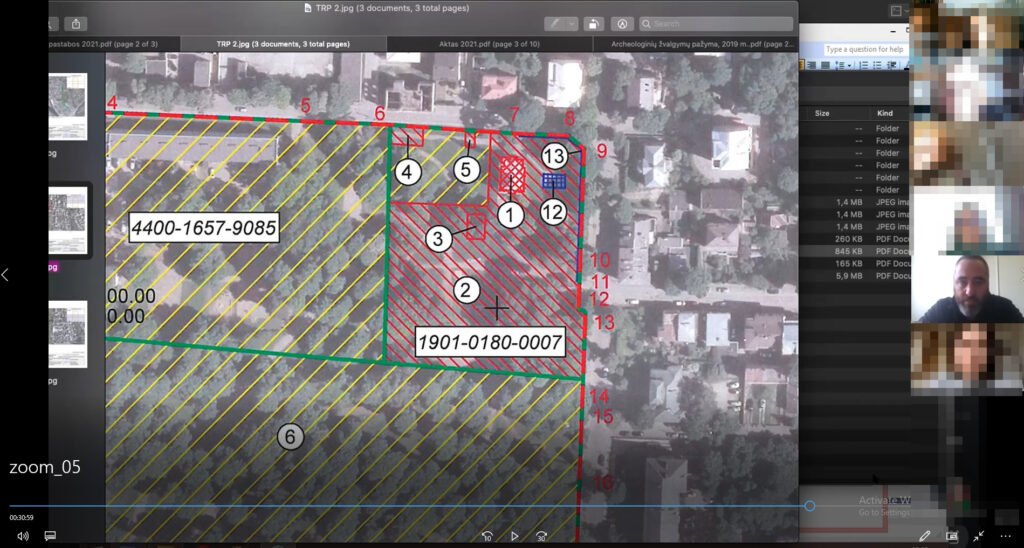Select the first page thumbnail in sidebar
1024x548 pixels.
pyautogui.click(x=68, y=106)
